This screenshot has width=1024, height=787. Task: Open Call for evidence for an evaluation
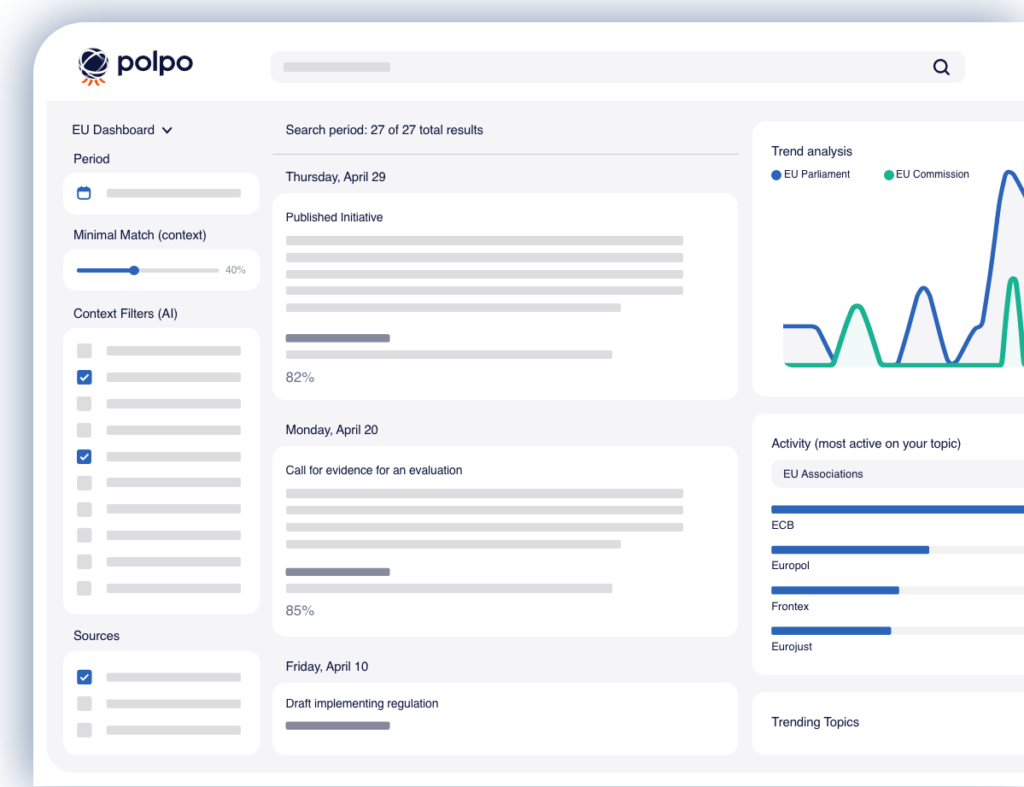tap(374, 470)
